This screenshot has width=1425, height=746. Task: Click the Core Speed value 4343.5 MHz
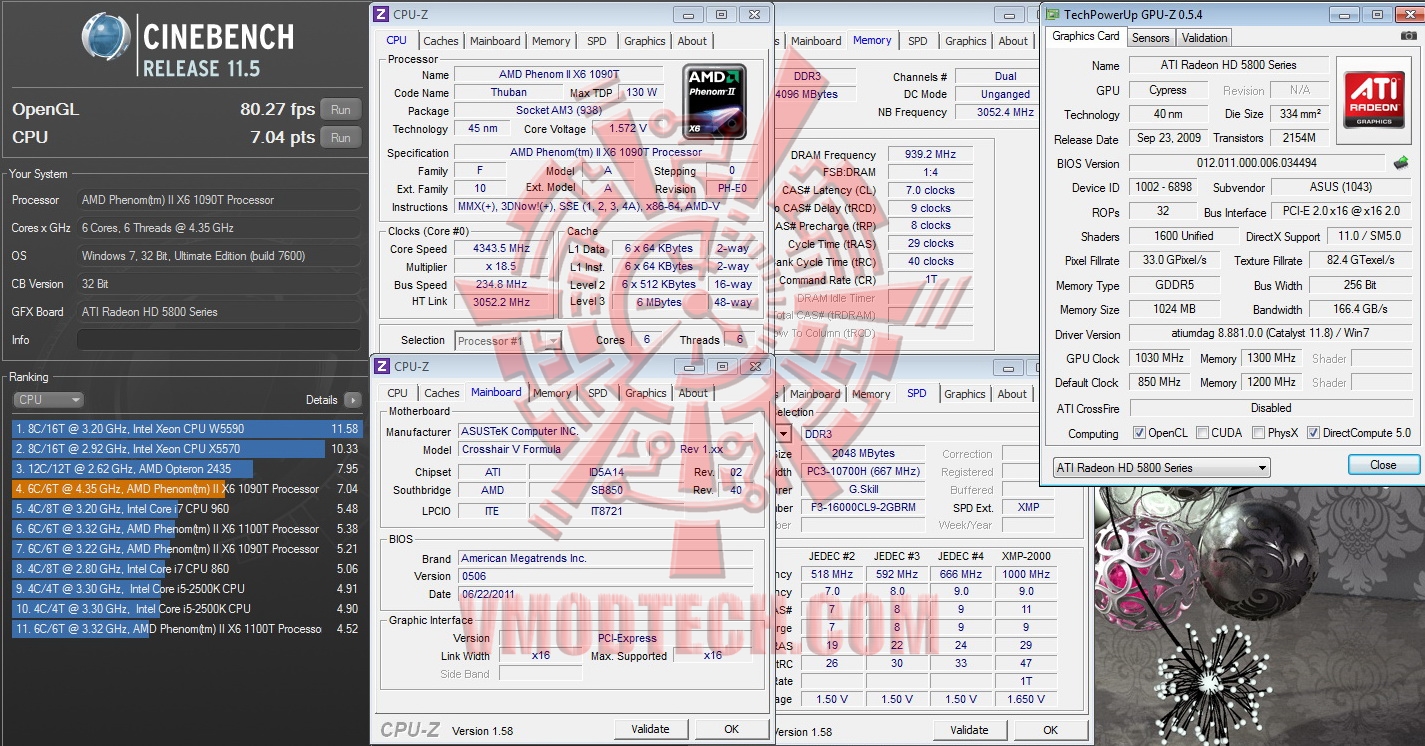502,249
